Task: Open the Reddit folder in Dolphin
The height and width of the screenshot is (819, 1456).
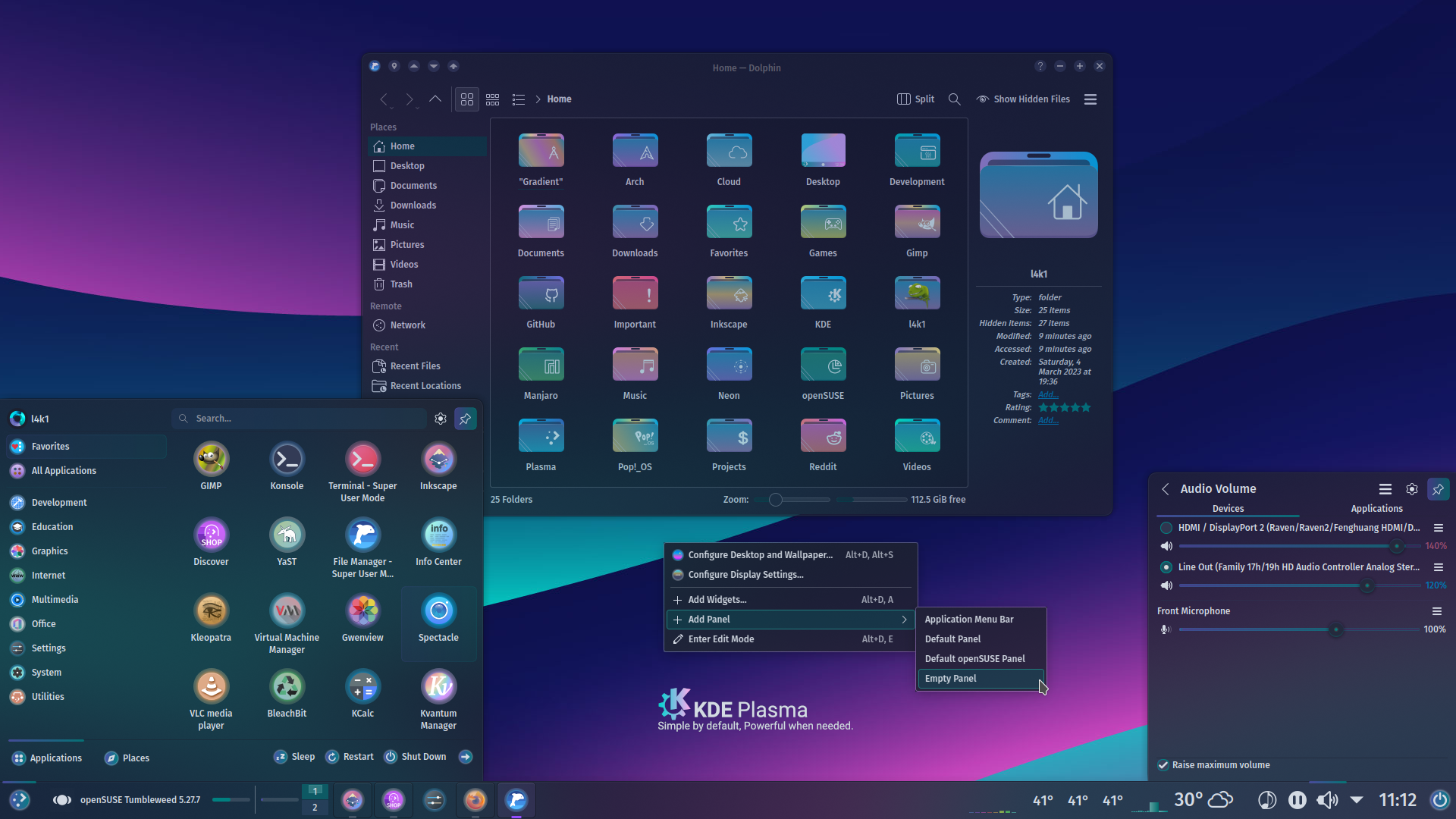Action: pos(823,445)
